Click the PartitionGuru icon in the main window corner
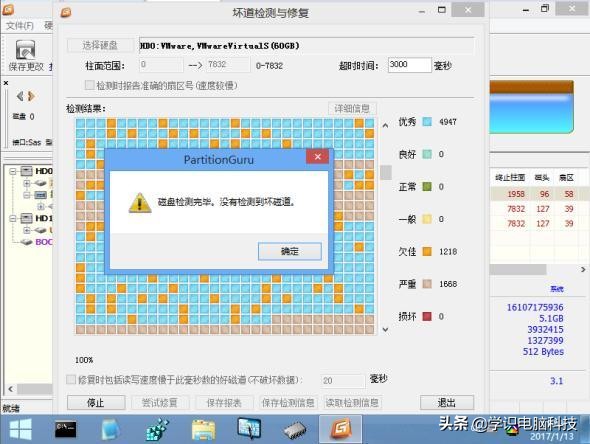Screen dimensions: 590x444 pyautogui.click(x=8, y=9)
